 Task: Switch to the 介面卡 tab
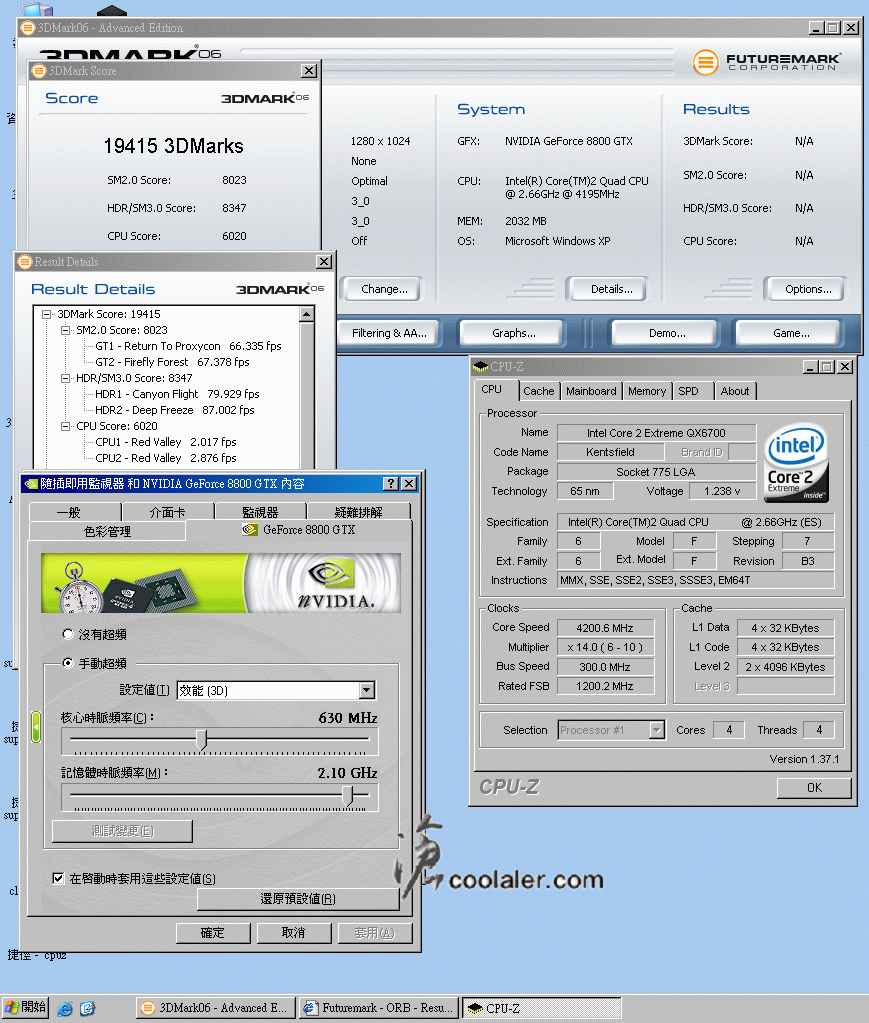coord(168,512)
